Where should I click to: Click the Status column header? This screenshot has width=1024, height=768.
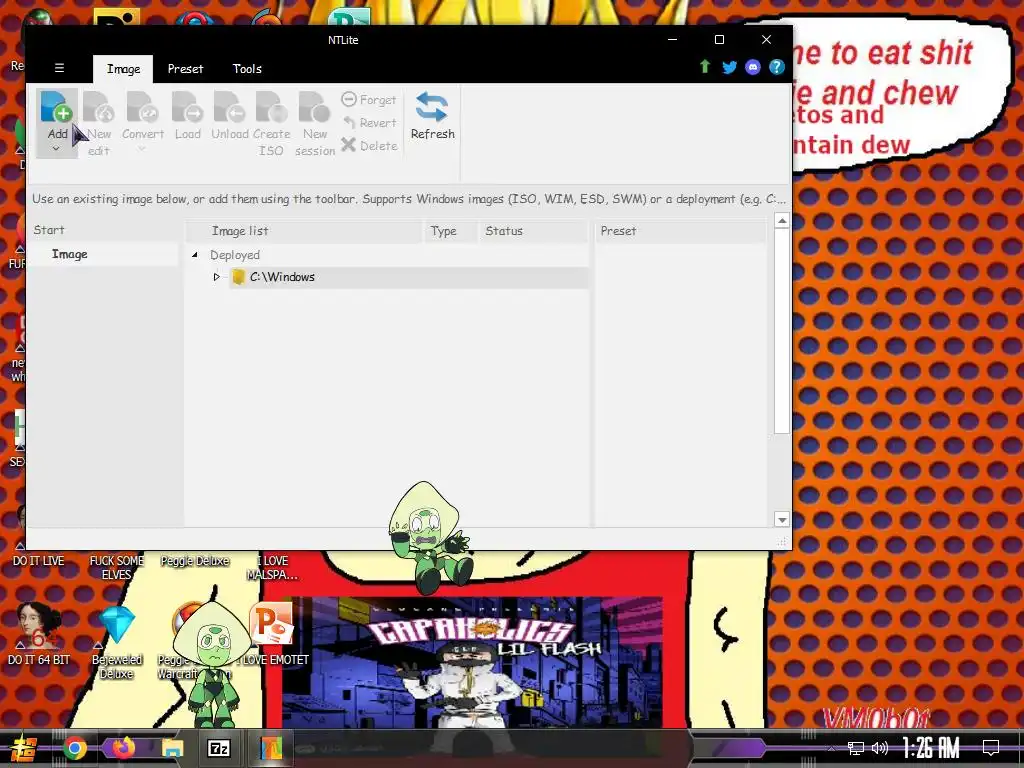tap(533, 231)
